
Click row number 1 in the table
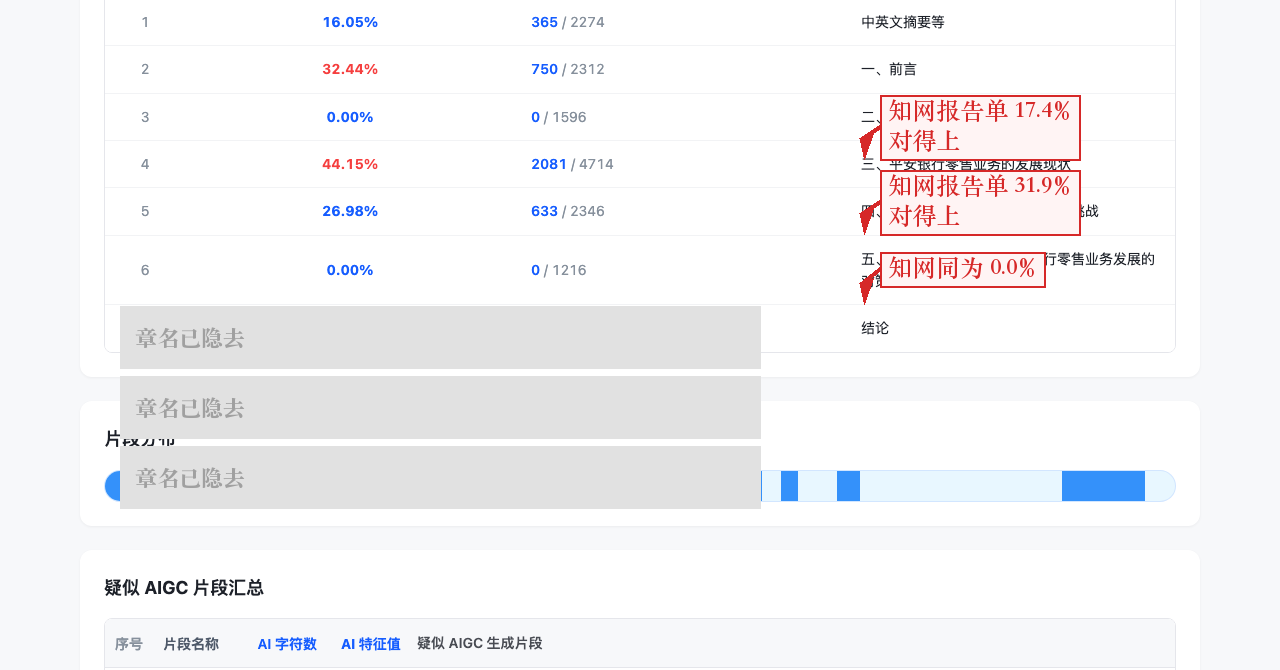145,22
